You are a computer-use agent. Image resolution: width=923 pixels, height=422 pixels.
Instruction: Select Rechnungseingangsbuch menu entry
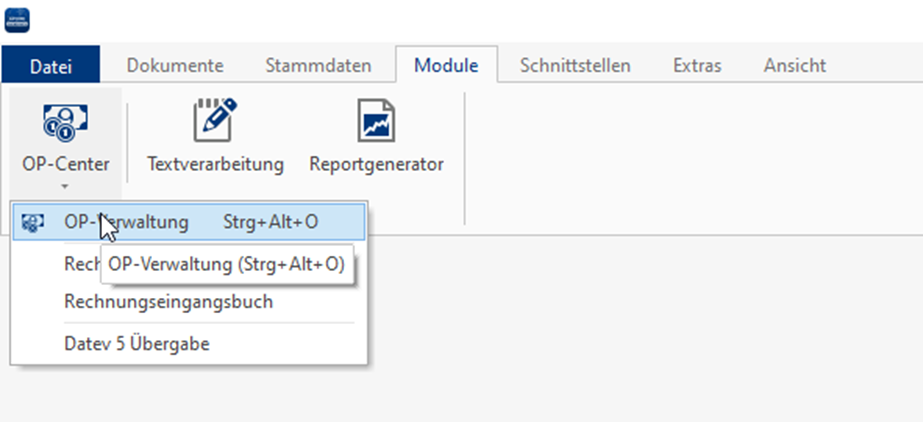[x=168, y=301]
